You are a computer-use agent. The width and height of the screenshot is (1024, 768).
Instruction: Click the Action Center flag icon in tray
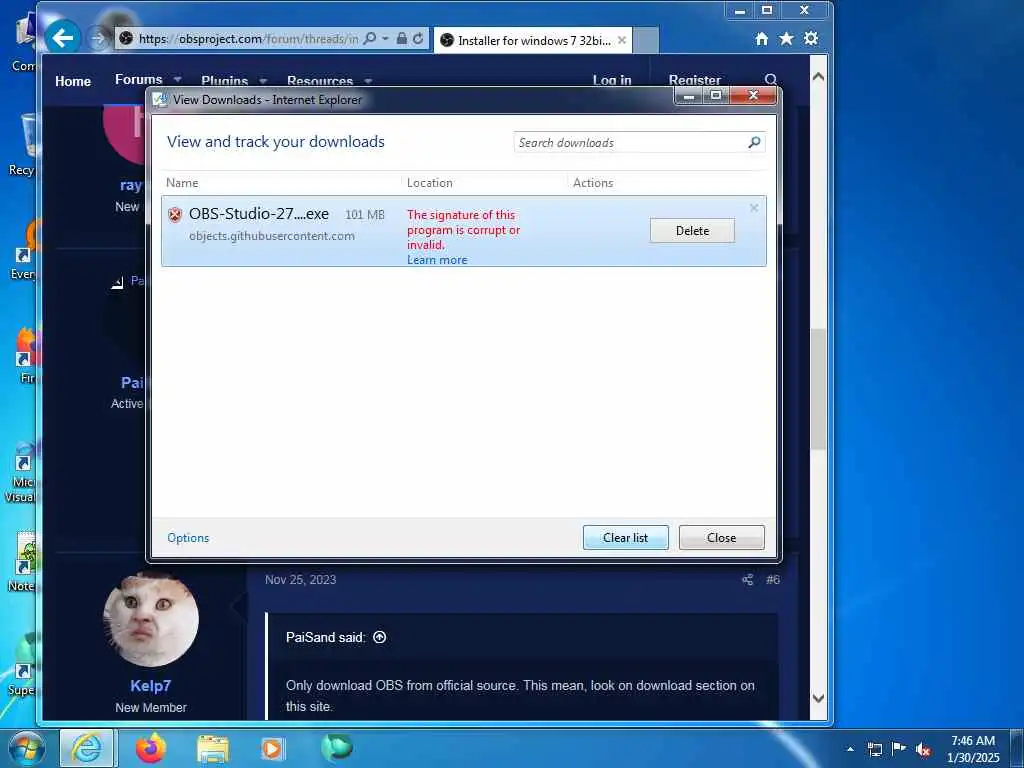899,748
